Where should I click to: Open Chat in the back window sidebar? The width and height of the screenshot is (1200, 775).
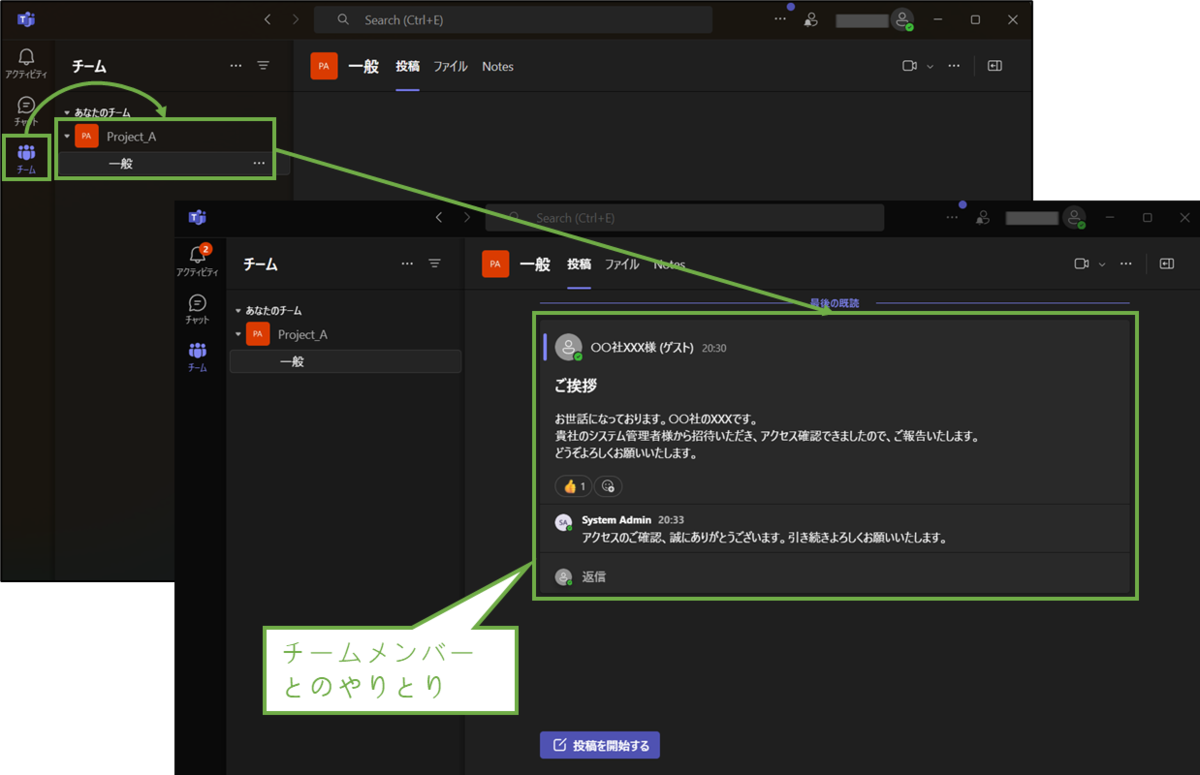coord(26,111)
